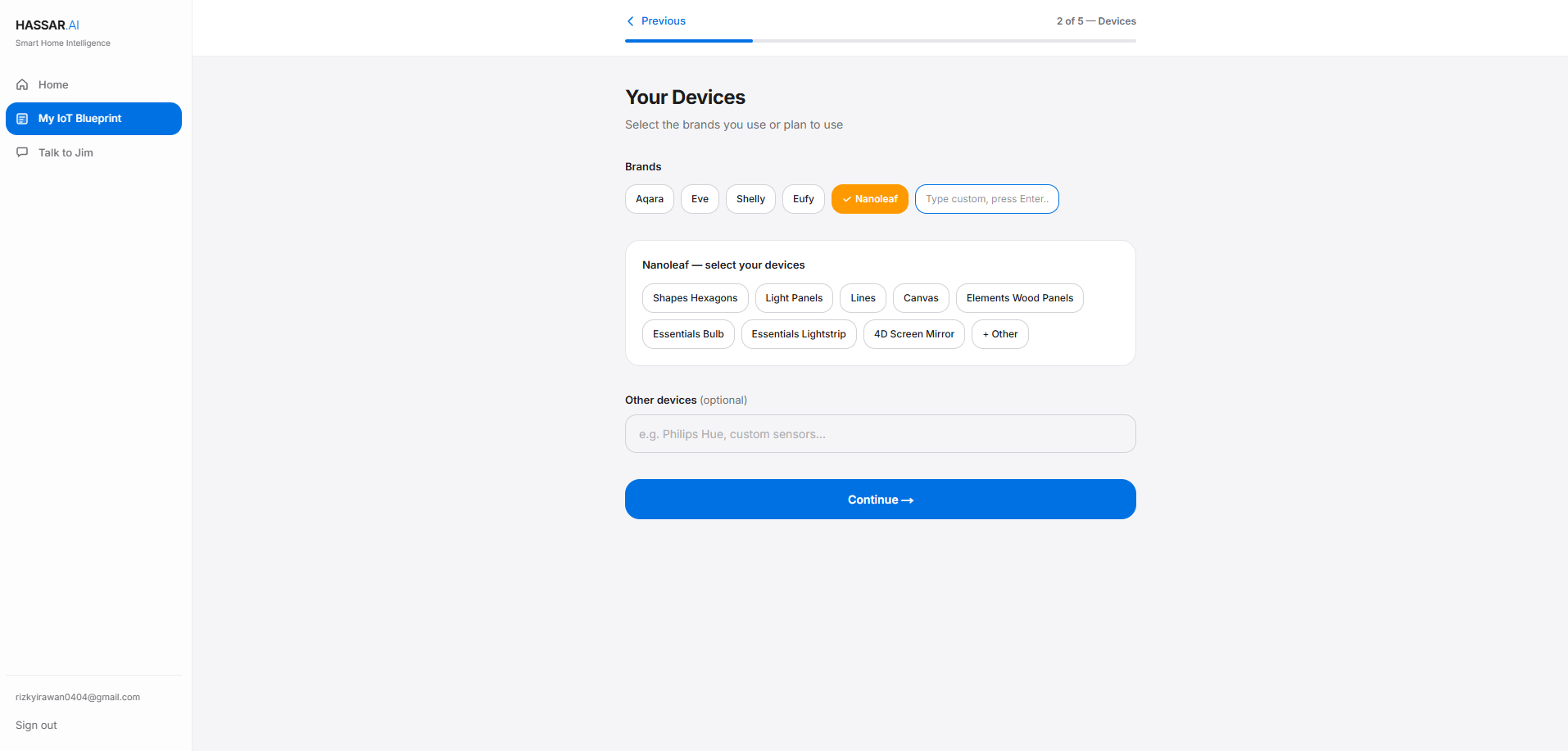1568x751 pixels.
Task: Open Talk to Jim chat
Action: point(93,152)
